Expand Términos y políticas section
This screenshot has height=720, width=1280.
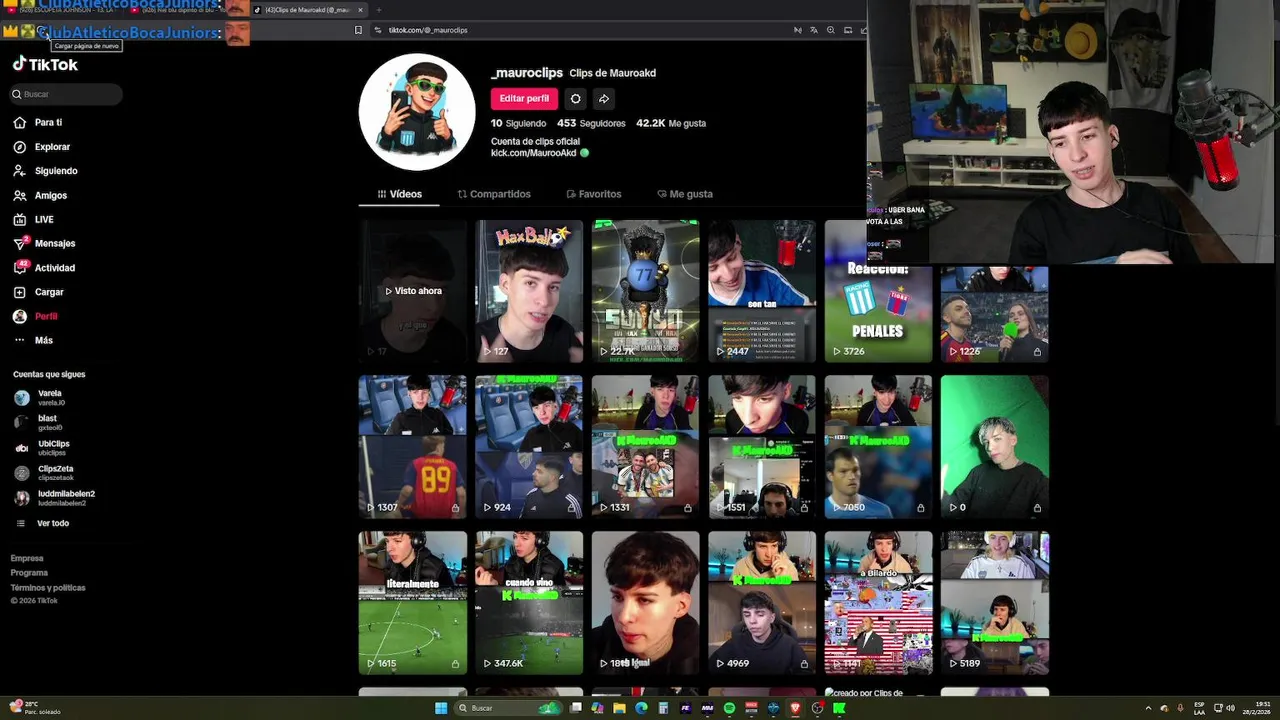(x=48, y=588)
